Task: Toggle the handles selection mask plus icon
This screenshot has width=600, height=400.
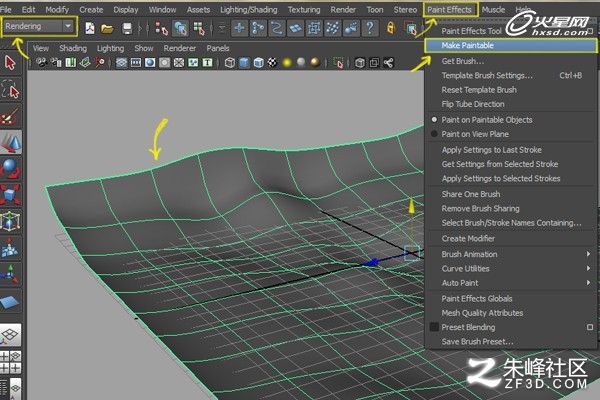Action: click(x=240, y=28)
